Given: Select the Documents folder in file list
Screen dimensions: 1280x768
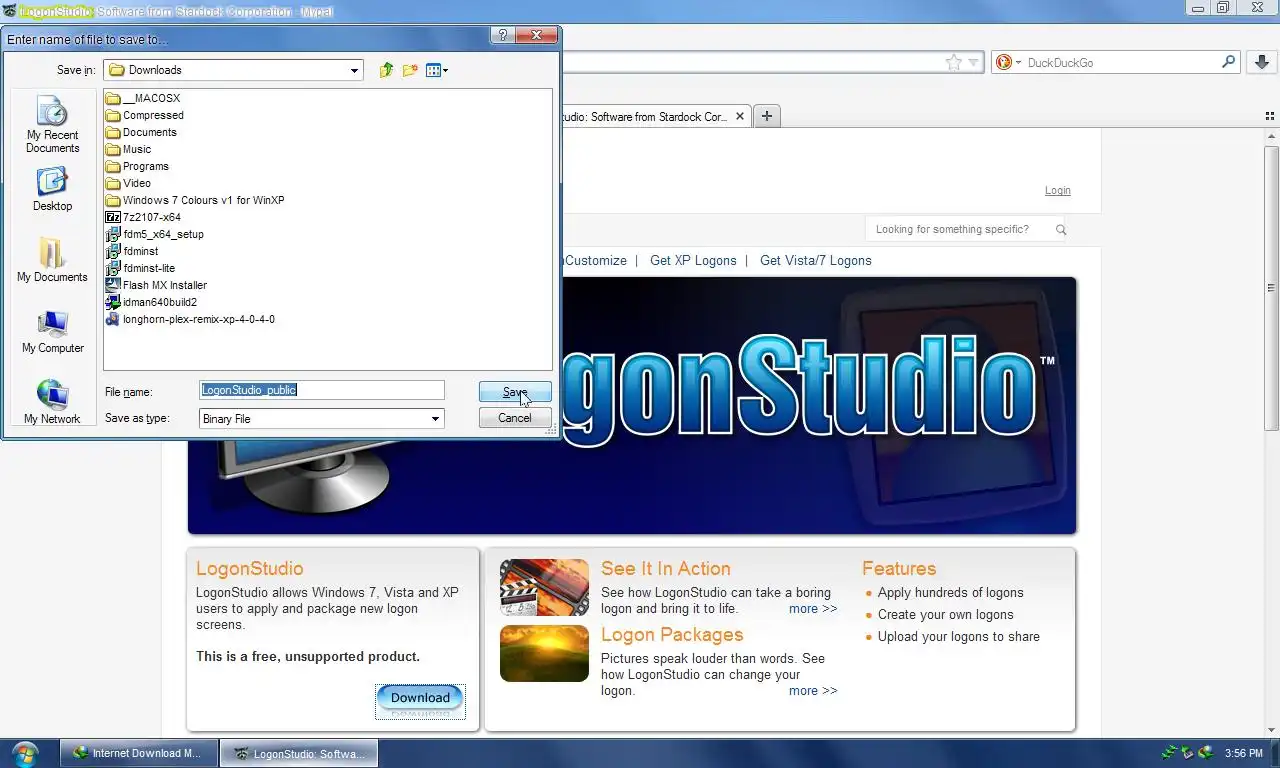Looking at the screenshot, I should (x=141, y=132).
